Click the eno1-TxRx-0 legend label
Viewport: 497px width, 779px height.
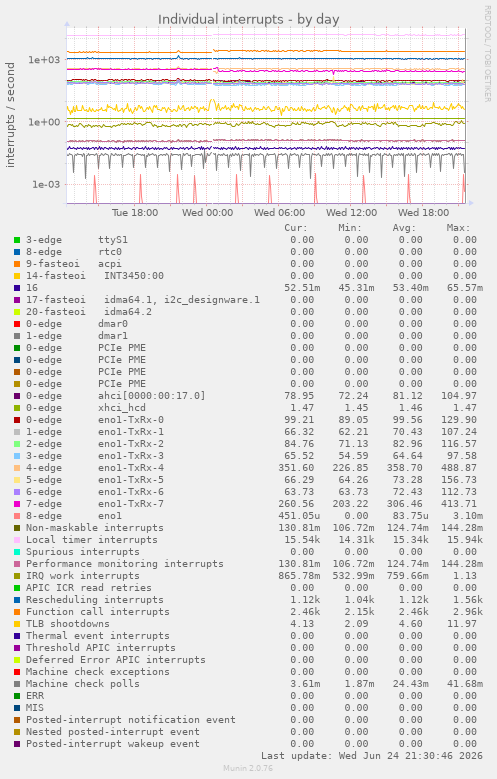(131, 420)
